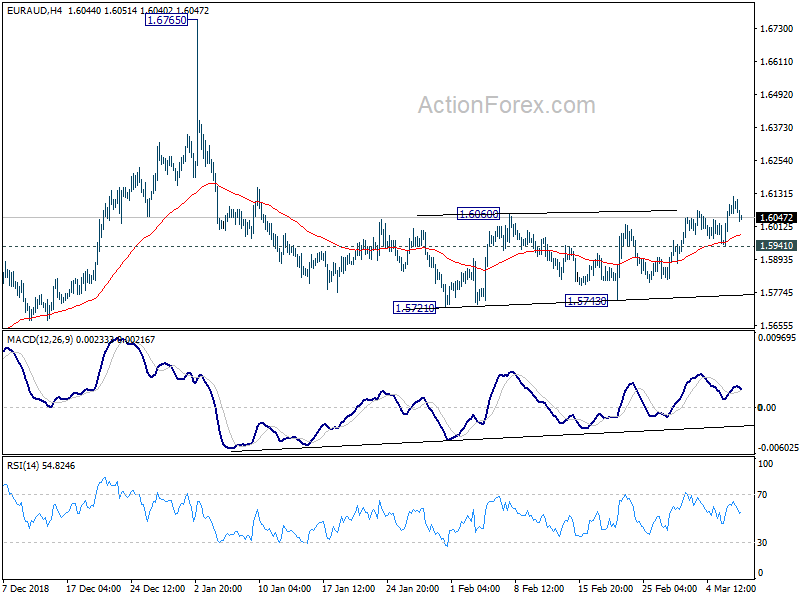Click the EURAUD,H4 chart title

click(35, 10)
